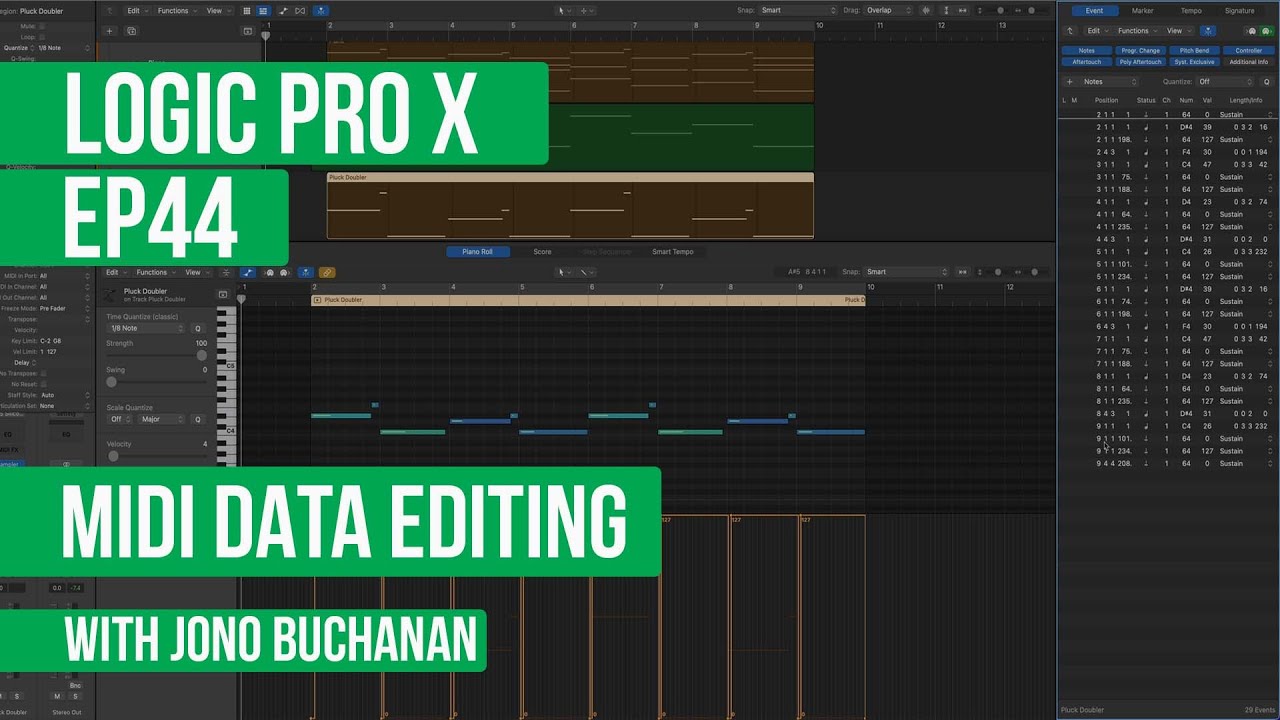Click Q button next to Major scale
Screen dimensions: 1280x720
(x=197, y=419)
